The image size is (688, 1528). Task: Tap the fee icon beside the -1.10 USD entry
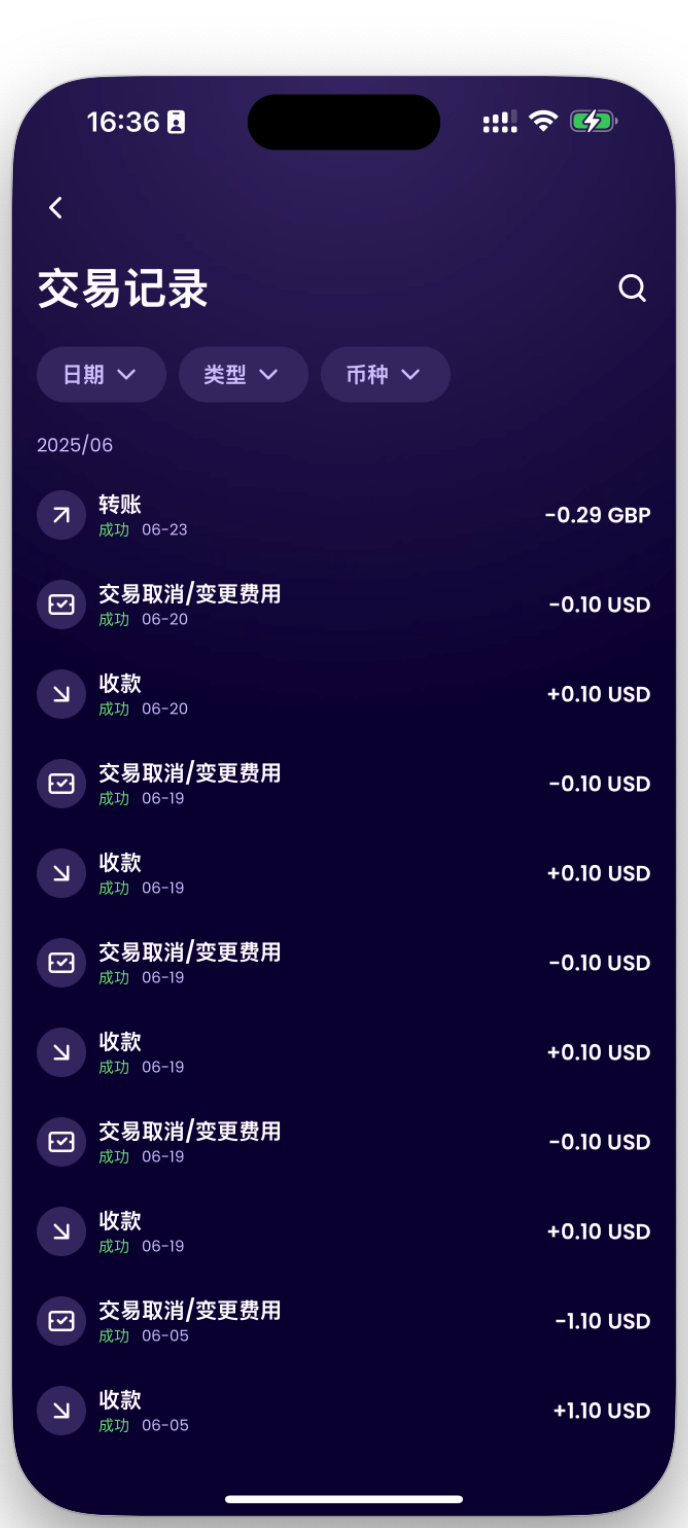tap(61, 1321)
